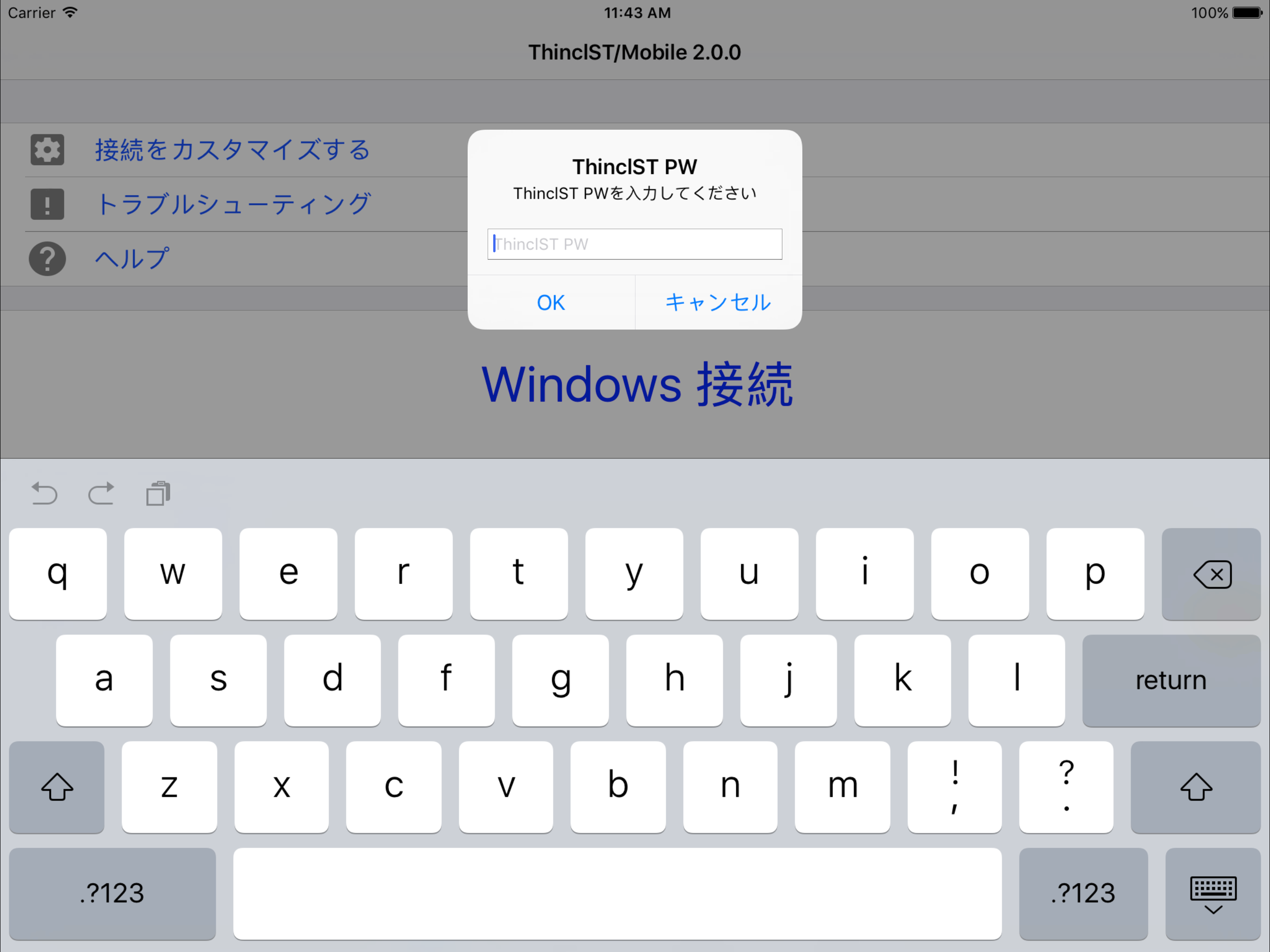Tap the ThincIST/Mobile 2.0.0 title
The image size is (1270, 952).
[x=635, y=52]
